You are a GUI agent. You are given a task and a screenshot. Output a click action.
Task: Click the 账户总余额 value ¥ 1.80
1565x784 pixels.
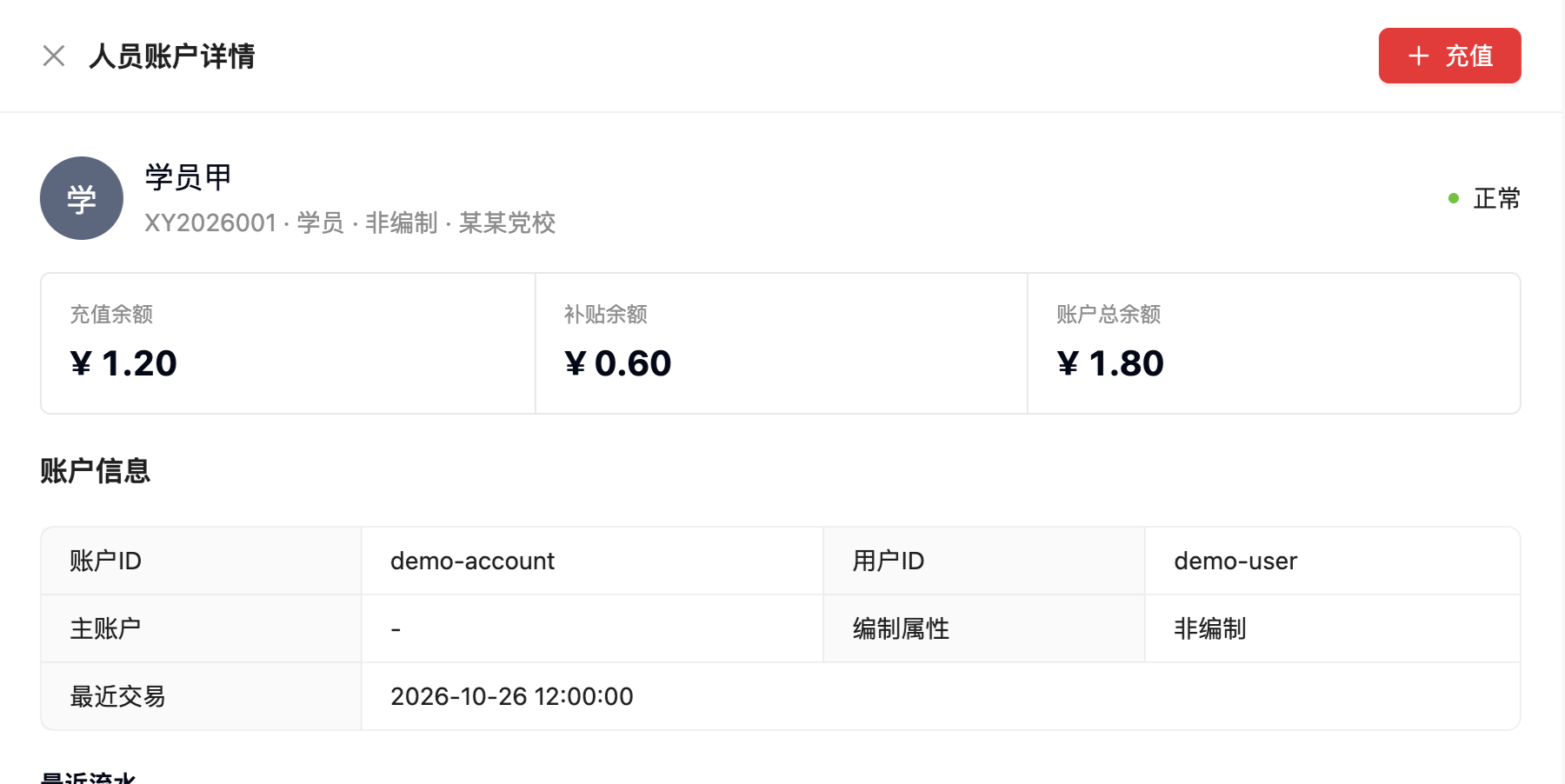pyautogui.click(x=1109, y=363)
